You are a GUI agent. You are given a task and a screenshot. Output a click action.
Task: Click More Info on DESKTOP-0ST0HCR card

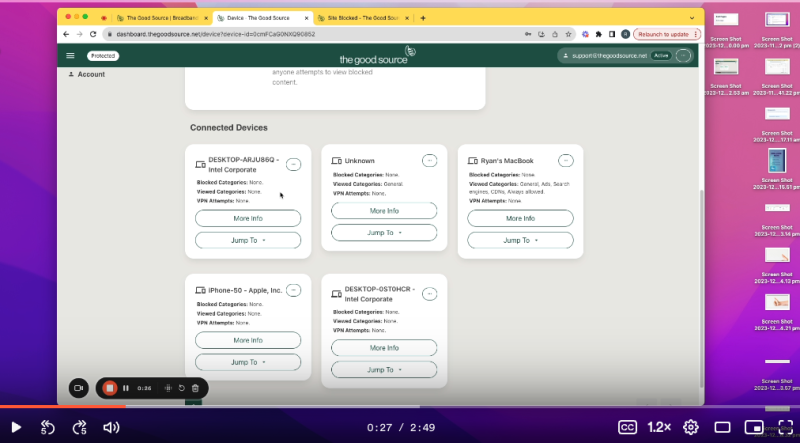(x=384, y=348)
